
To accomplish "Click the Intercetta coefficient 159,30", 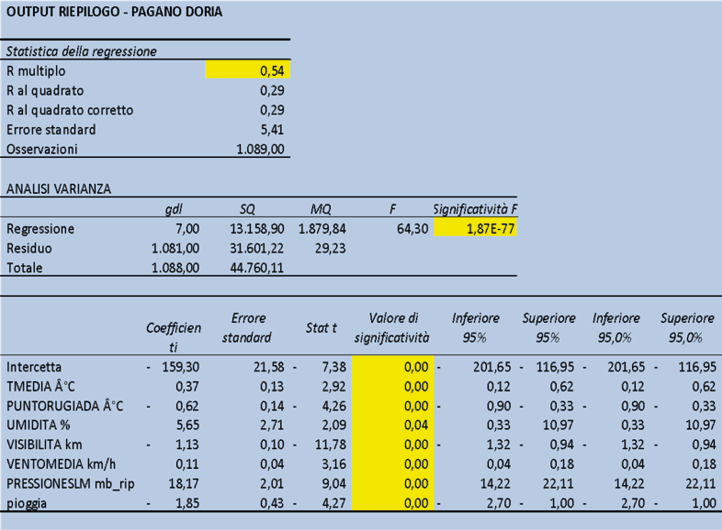I will [180, 367].
